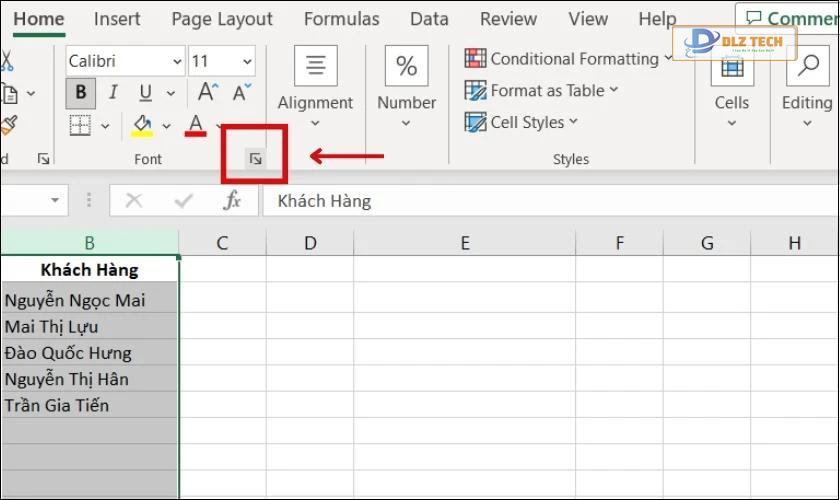Select column D header
840x500 pixels.
click(x=310, y=243)
